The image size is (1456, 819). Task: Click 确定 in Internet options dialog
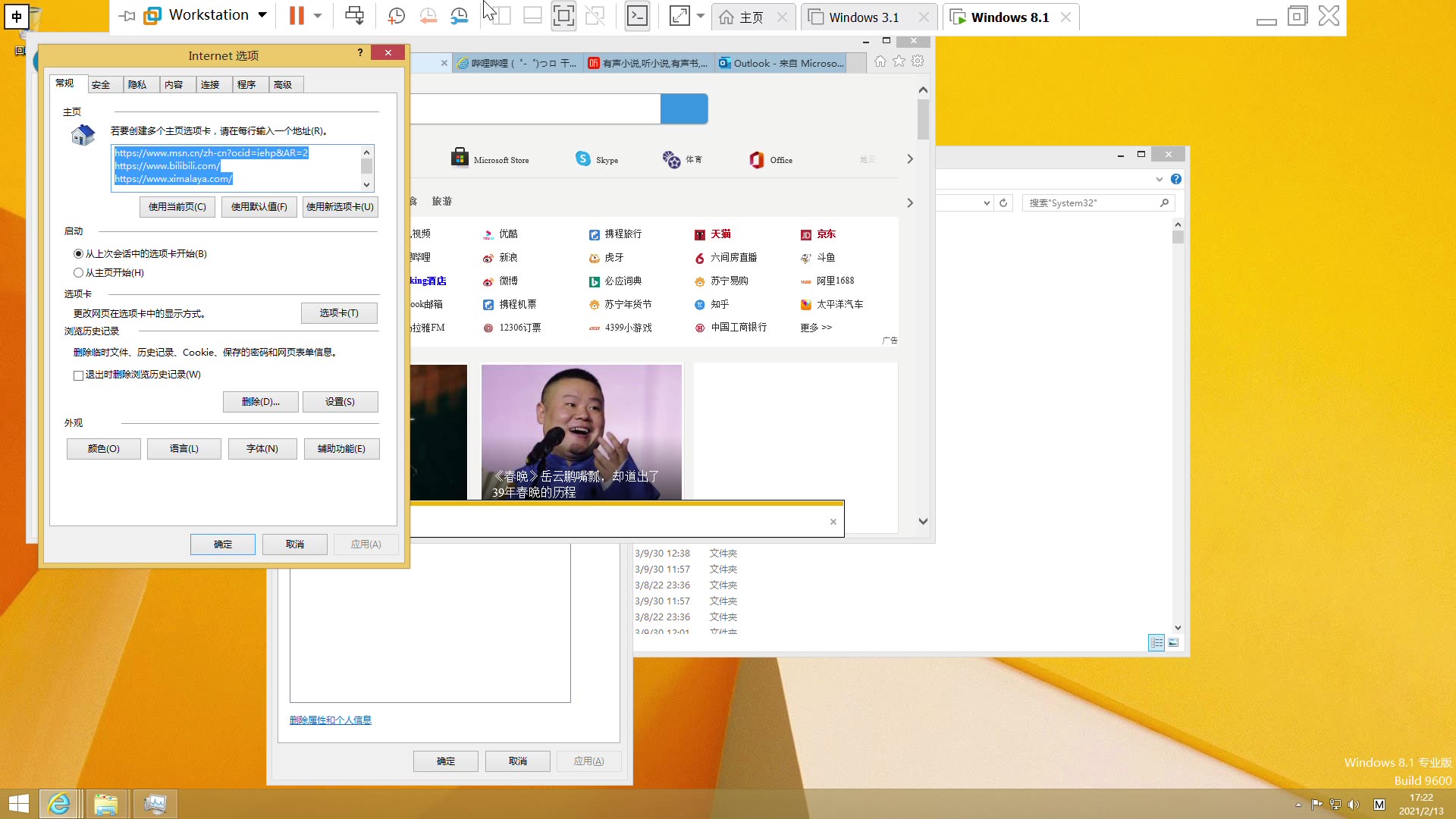(x=223, y=544)
